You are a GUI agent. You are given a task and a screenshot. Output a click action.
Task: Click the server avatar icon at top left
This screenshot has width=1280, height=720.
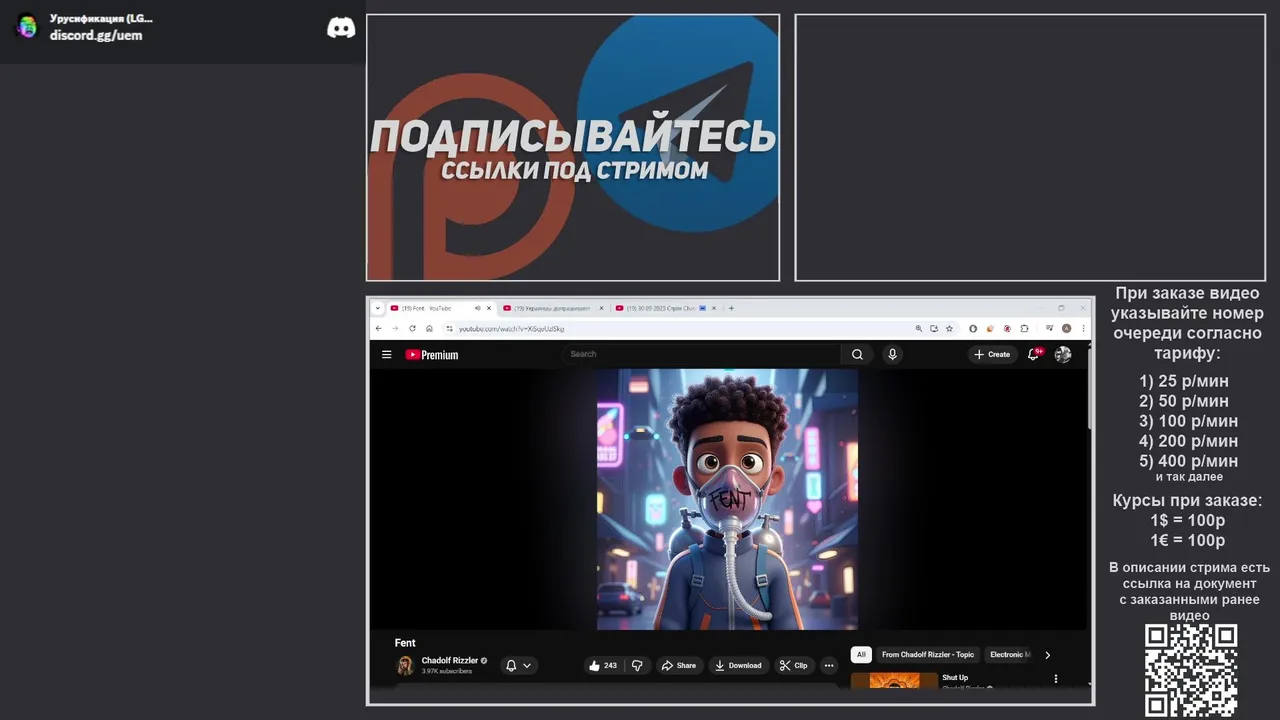[x=27, y=27]
